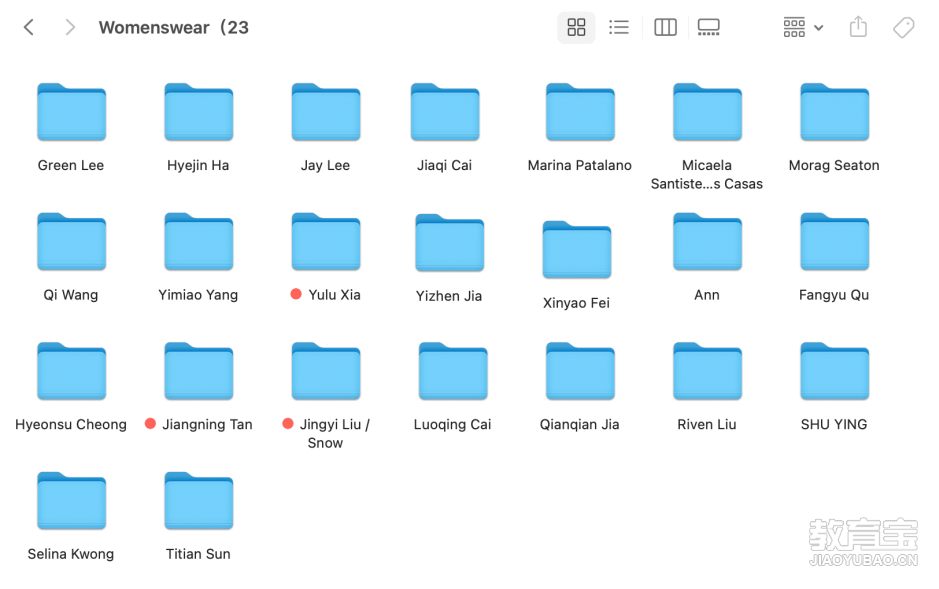Click the red tag dot beside Jingyi Liu

[288, 424]
